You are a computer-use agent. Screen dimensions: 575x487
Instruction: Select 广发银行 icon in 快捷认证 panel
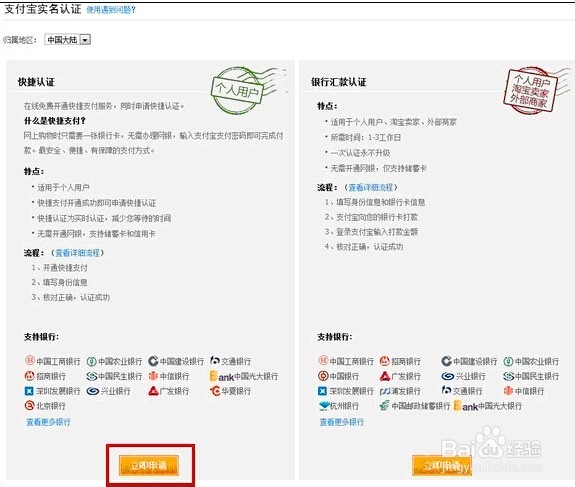click(153, 391)
